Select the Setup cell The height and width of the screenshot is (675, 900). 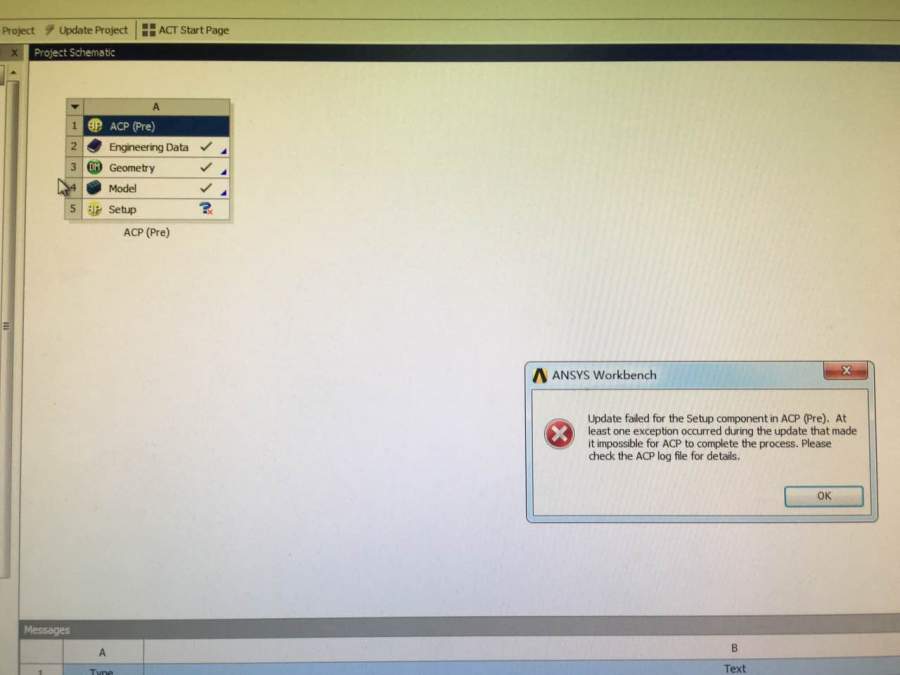[156, 210]
